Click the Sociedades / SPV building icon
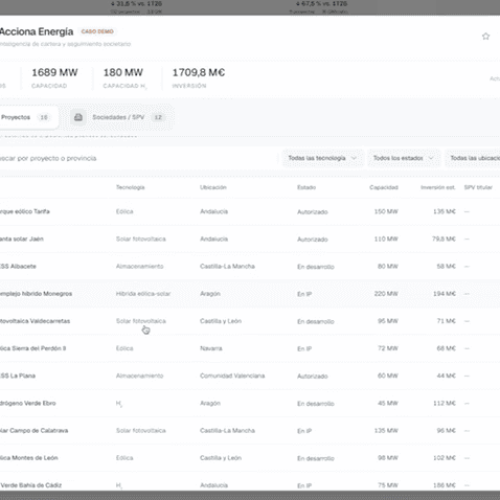Screen dimensions: 500x500 (78, 117)
